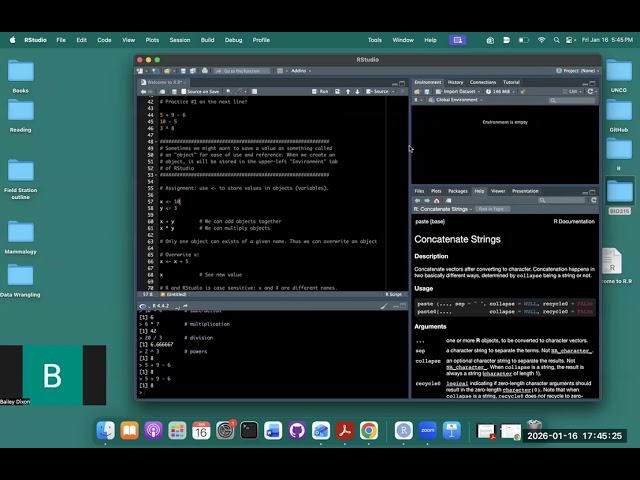The image size is (640, 480).
Task: Open the Tools menu
Action: point(374,40)
